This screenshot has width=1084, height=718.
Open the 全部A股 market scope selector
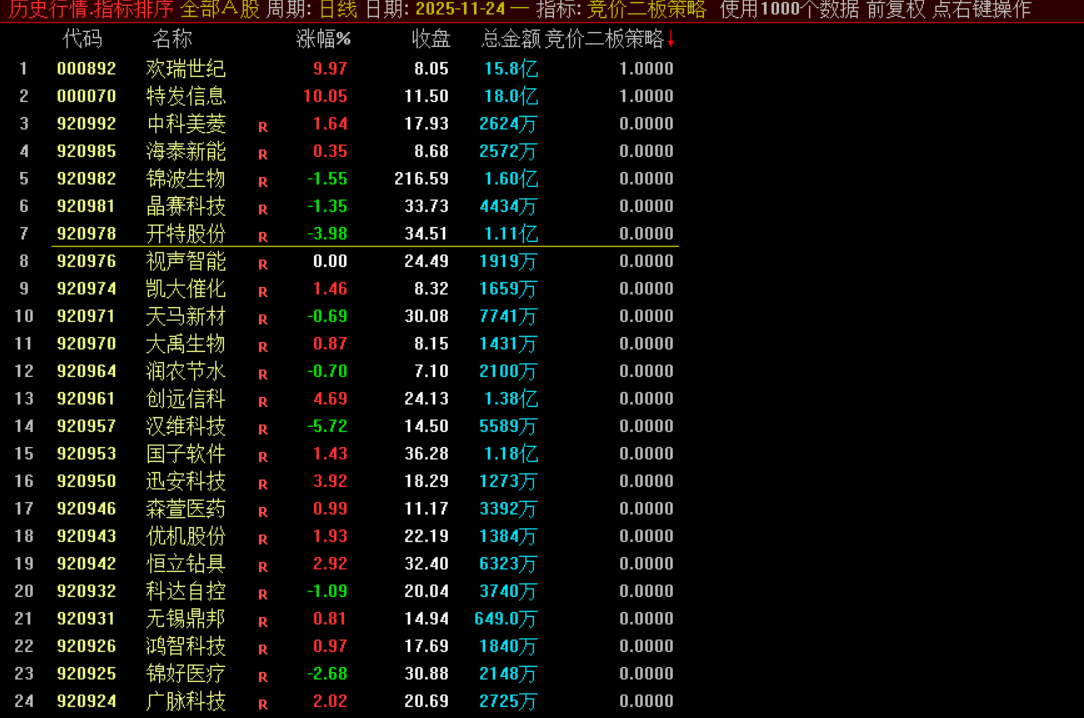coord(219,10)
